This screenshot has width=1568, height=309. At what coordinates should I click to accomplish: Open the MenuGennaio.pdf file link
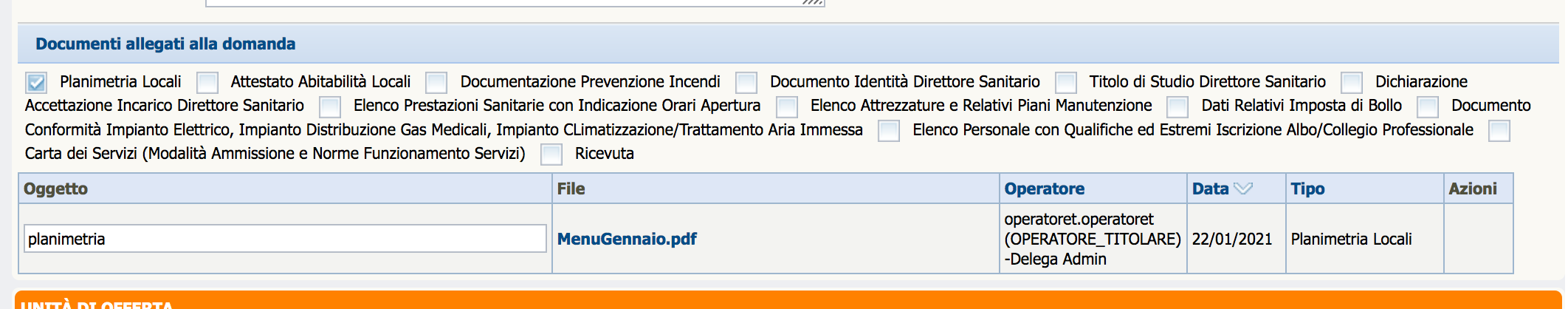(x=627, y=239)
